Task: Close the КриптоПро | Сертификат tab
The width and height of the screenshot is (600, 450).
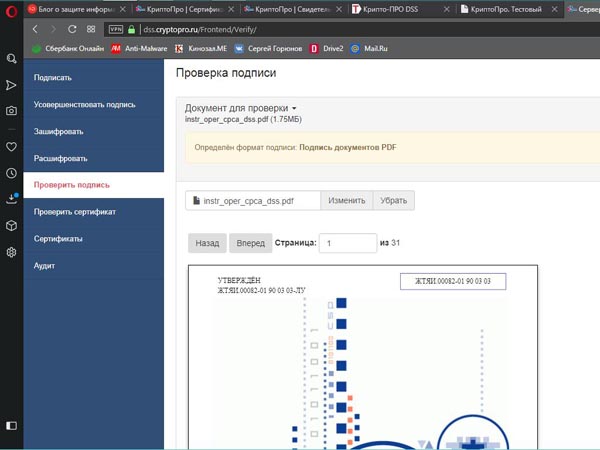Action: pyautogui.click(x=231, y=9)
